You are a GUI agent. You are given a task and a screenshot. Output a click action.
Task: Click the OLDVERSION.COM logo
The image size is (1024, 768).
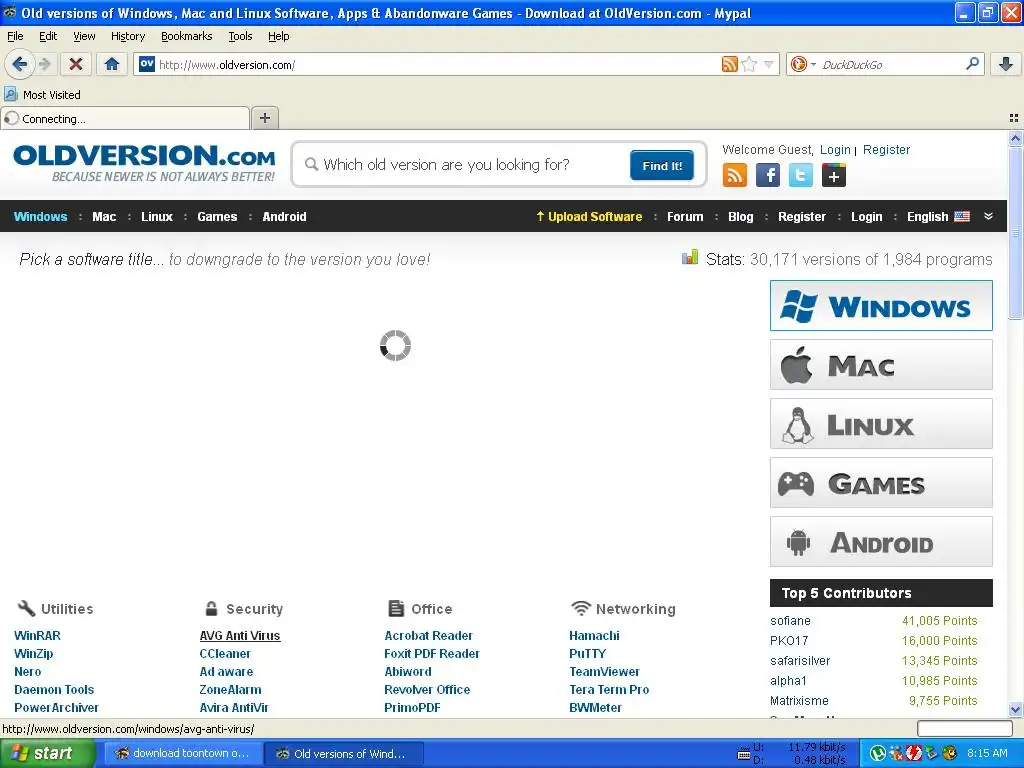pos(144,163)
